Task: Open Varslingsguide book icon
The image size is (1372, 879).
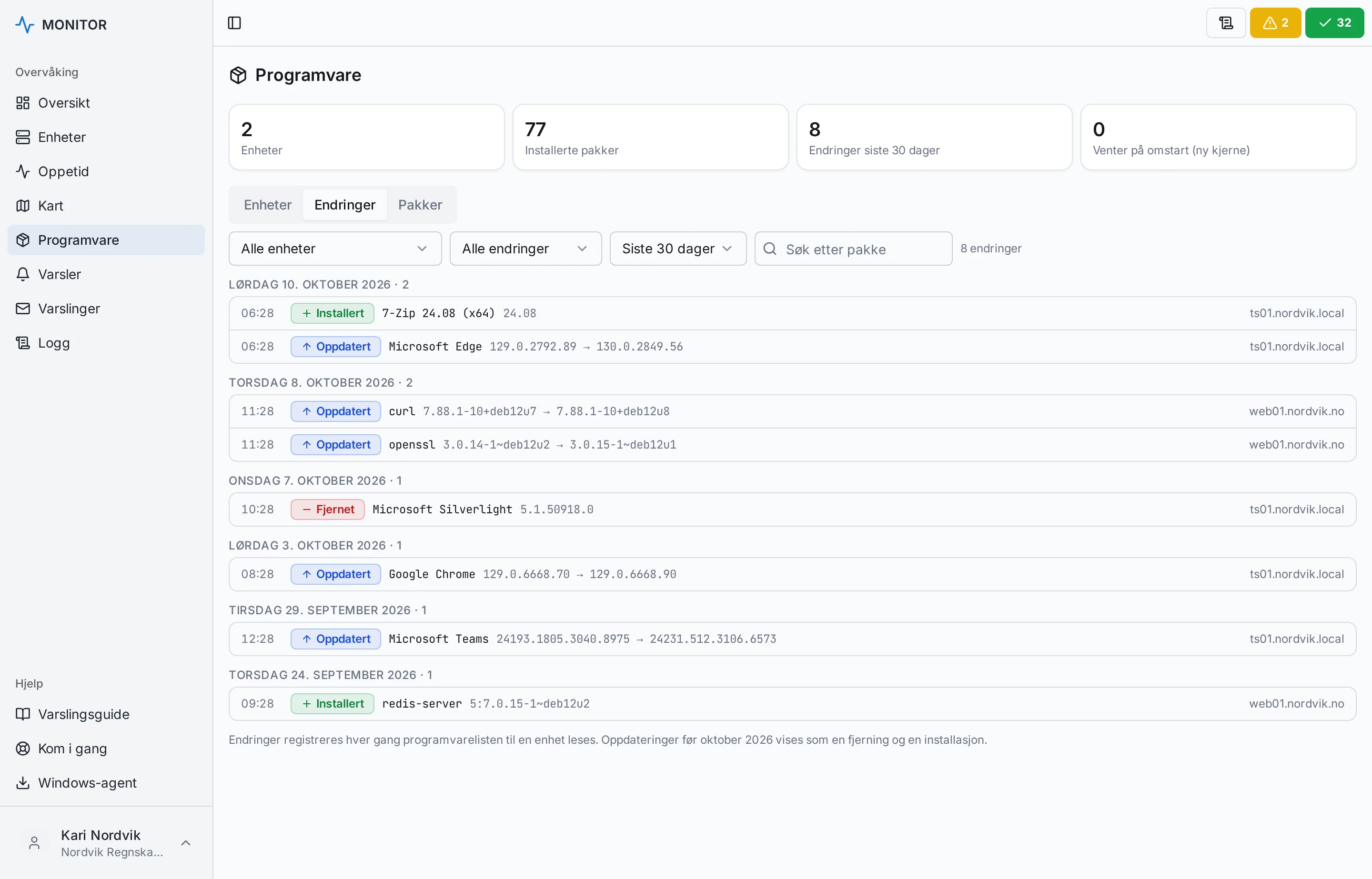Action: [x=23, y=714]
